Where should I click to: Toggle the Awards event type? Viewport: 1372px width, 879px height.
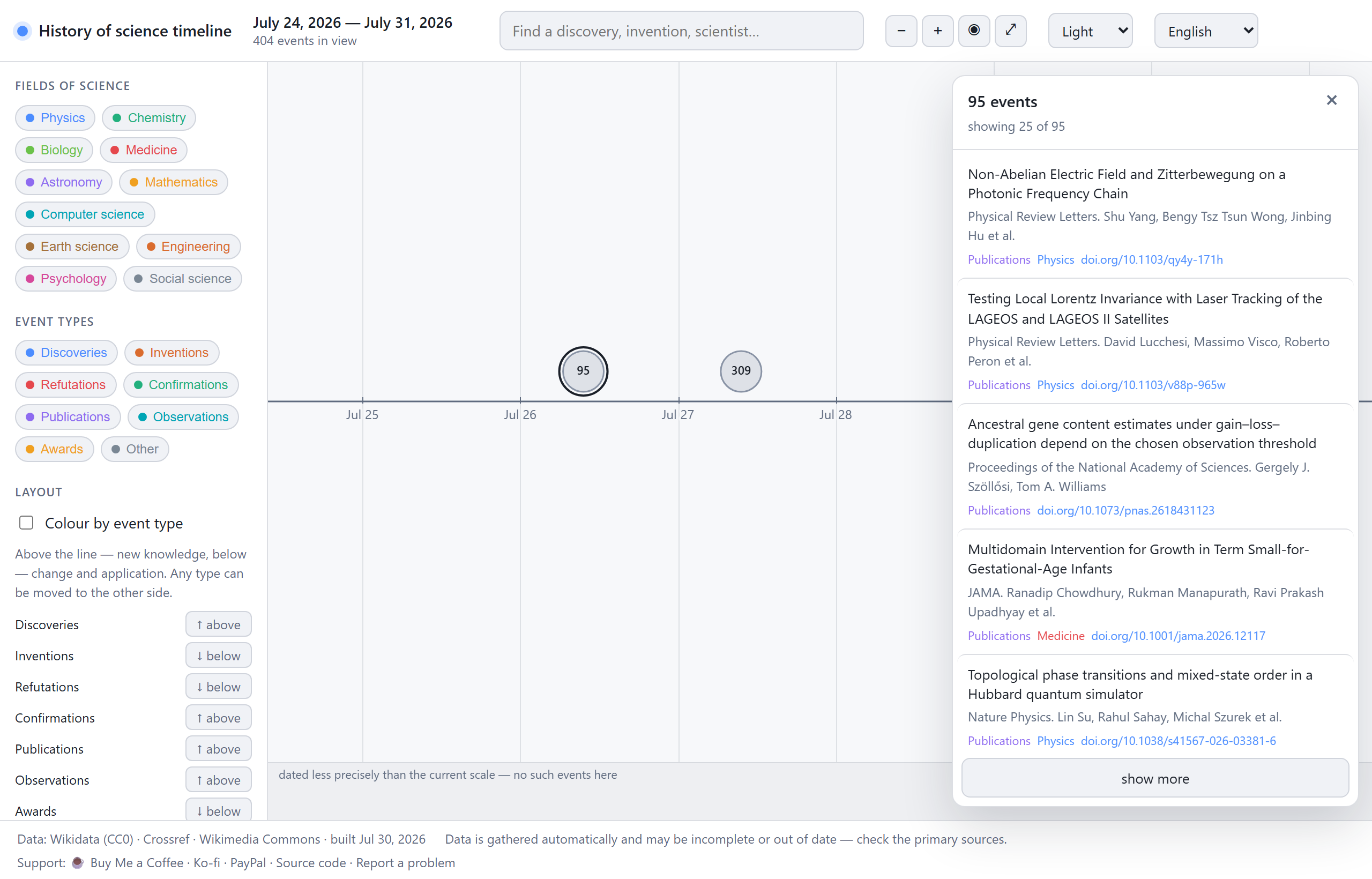54,449
